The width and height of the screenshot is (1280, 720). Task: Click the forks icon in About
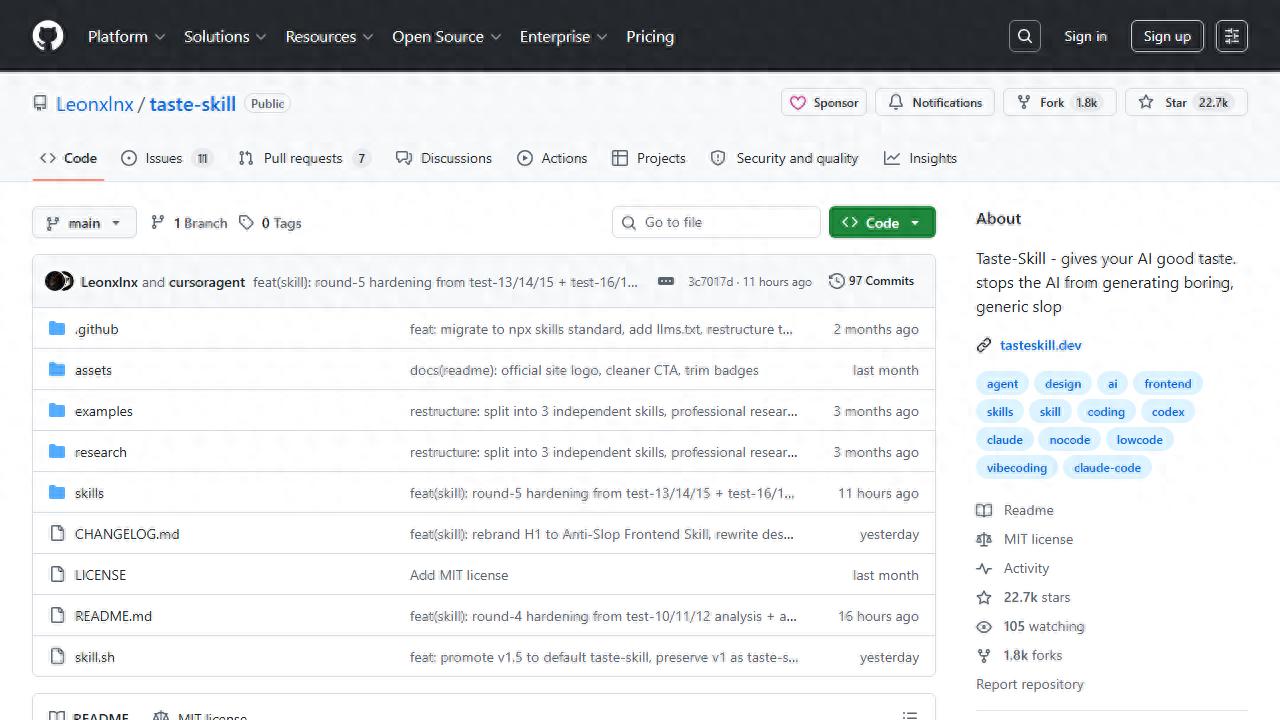click(984, 655)
